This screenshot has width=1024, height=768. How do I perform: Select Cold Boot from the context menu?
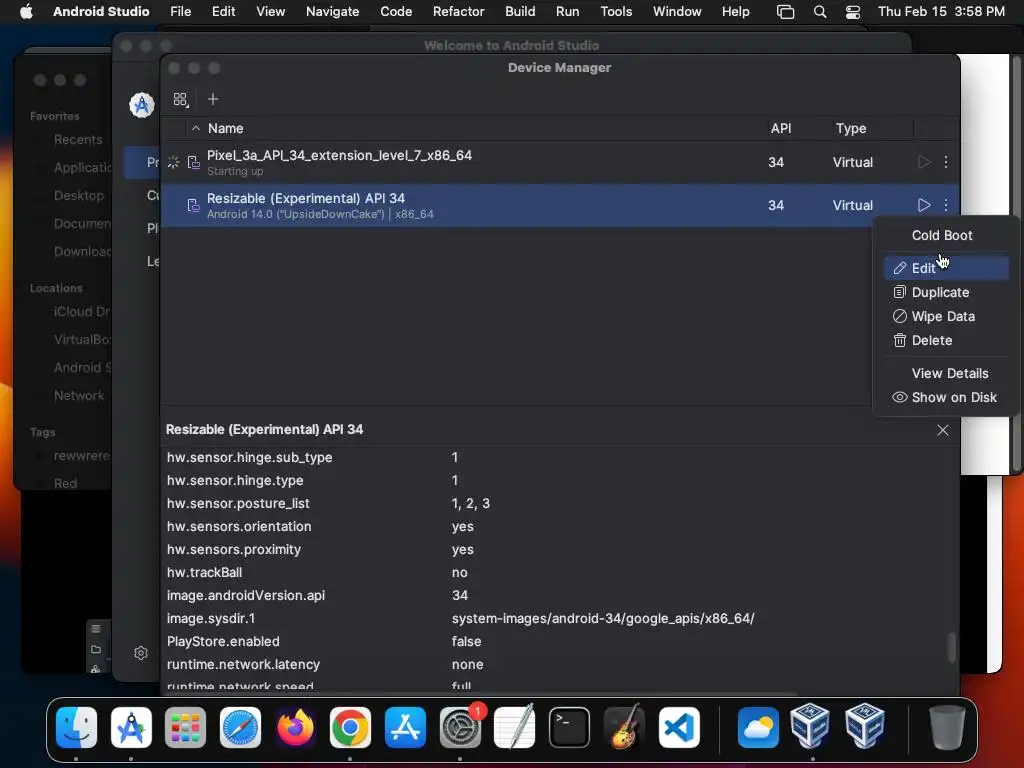[942, 235]
